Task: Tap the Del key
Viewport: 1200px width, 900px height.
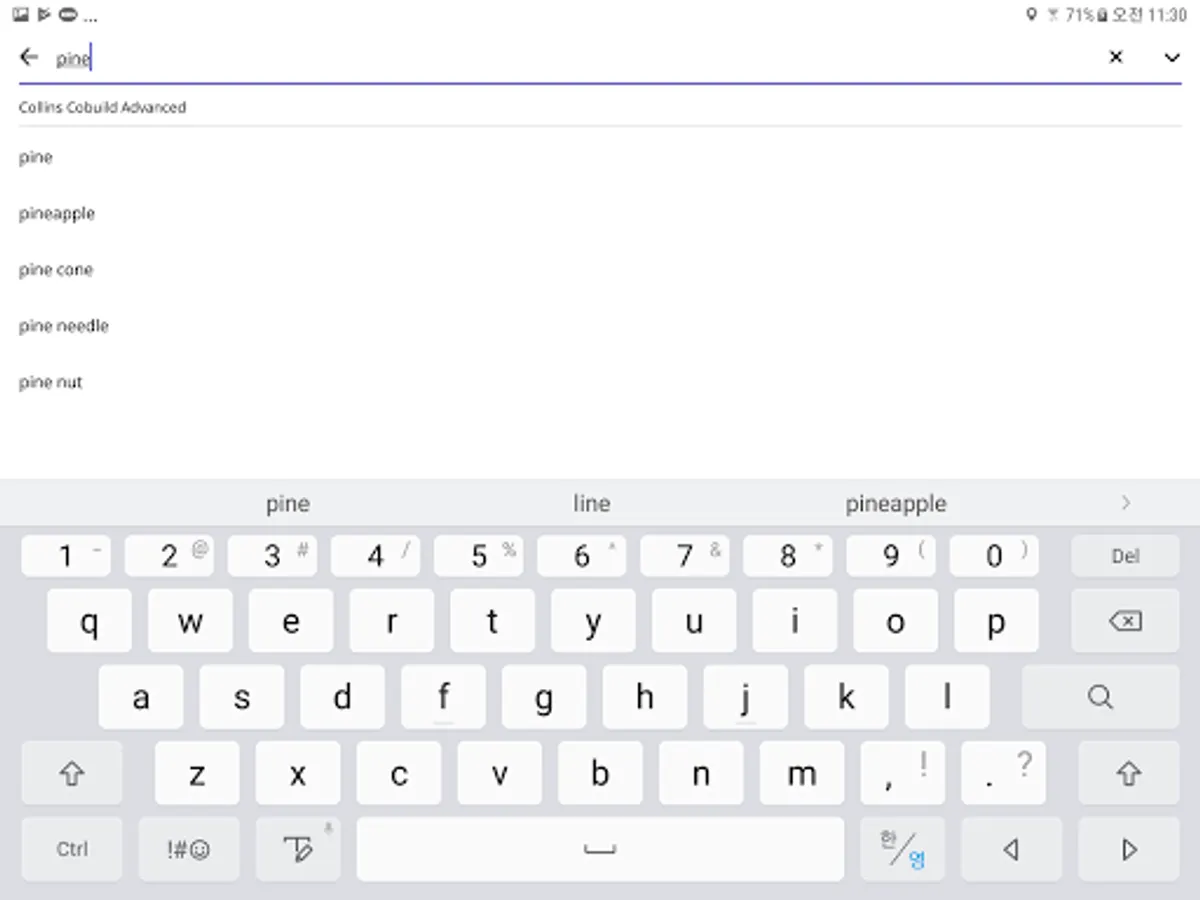Action: [x=1125, y=556]
